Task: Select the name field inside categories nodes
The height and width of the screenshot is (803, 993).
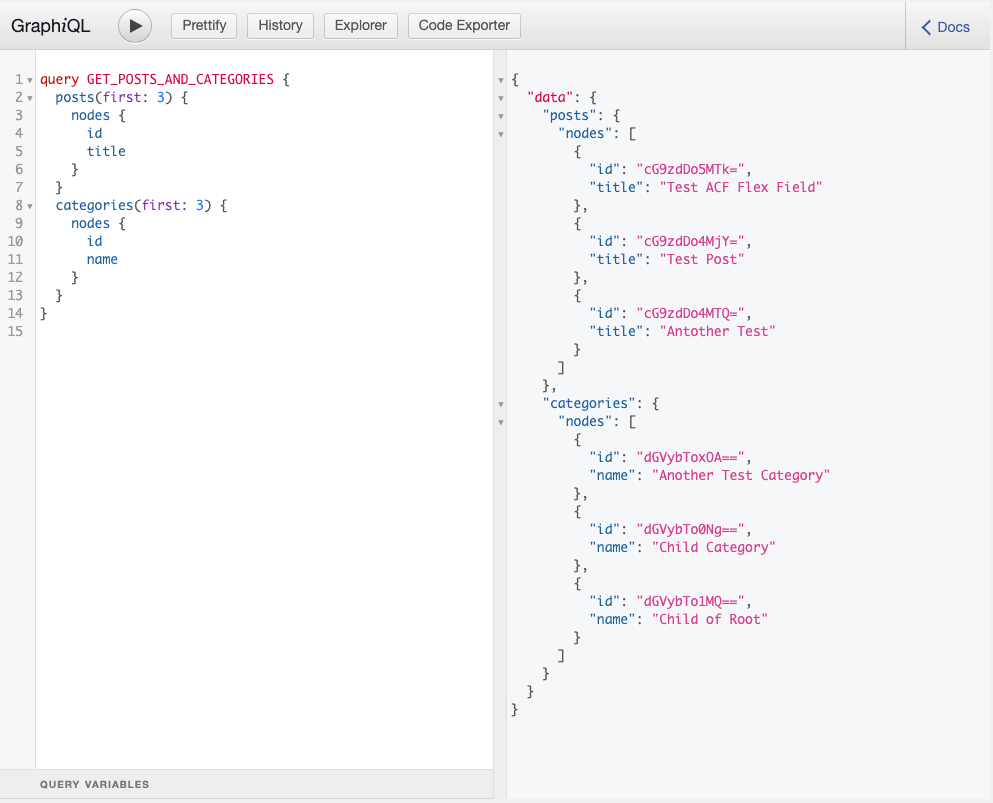Action: tap(101, 259)
